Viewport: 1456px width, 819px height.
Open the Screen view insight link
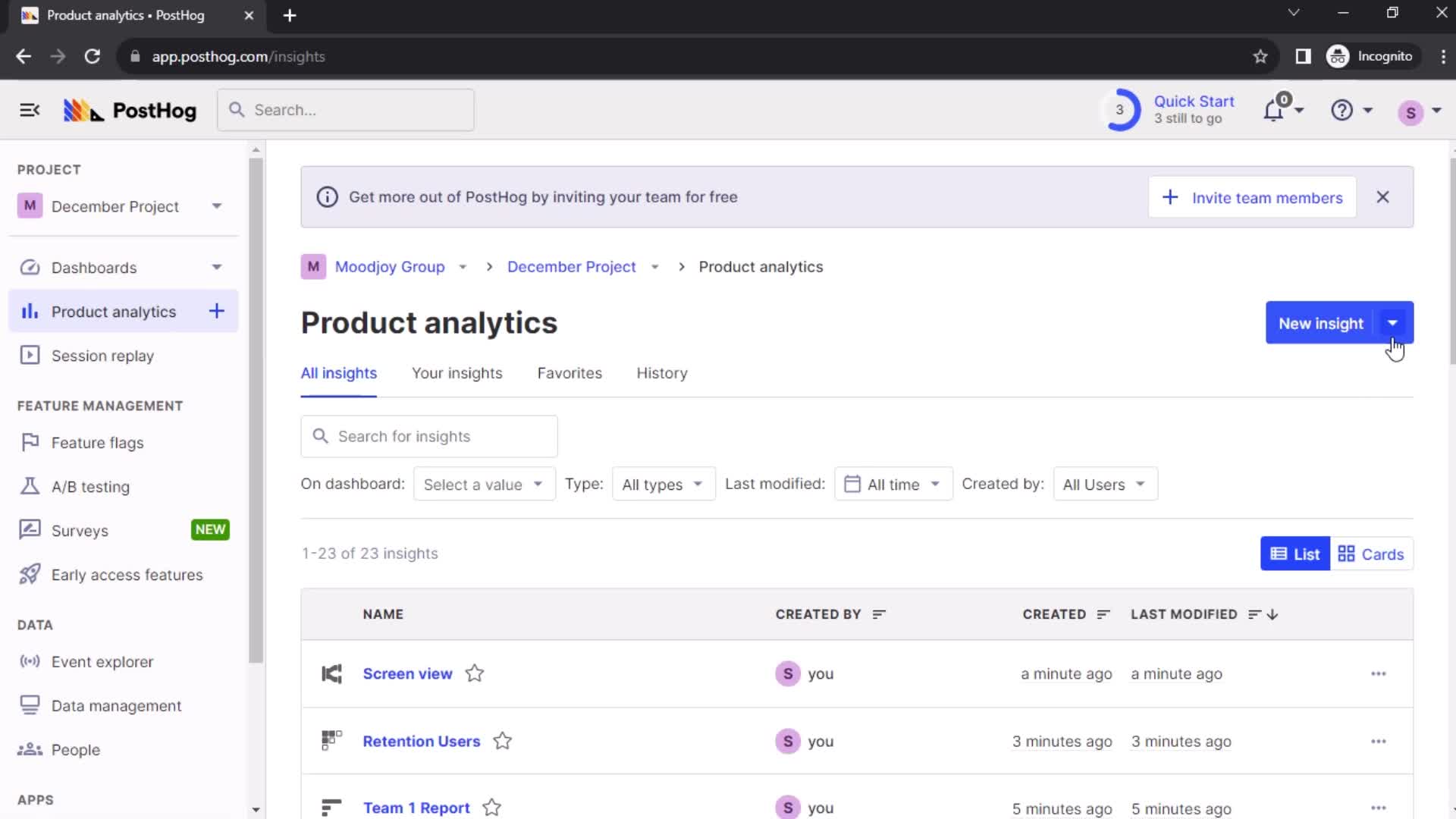[x=407, y=673]
